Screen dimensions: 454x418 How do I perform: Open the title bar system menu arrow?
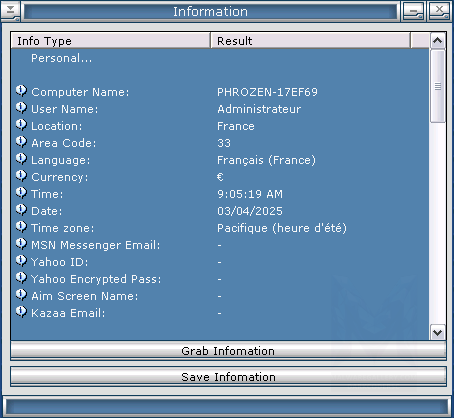tap(10, 11)
